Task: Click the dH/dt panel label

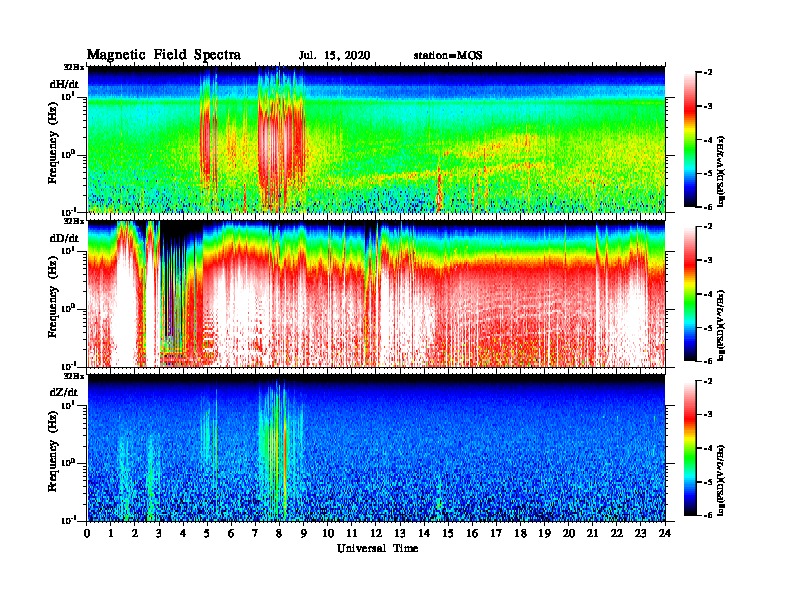Action: pyautogui.click(x=64, y=84)
